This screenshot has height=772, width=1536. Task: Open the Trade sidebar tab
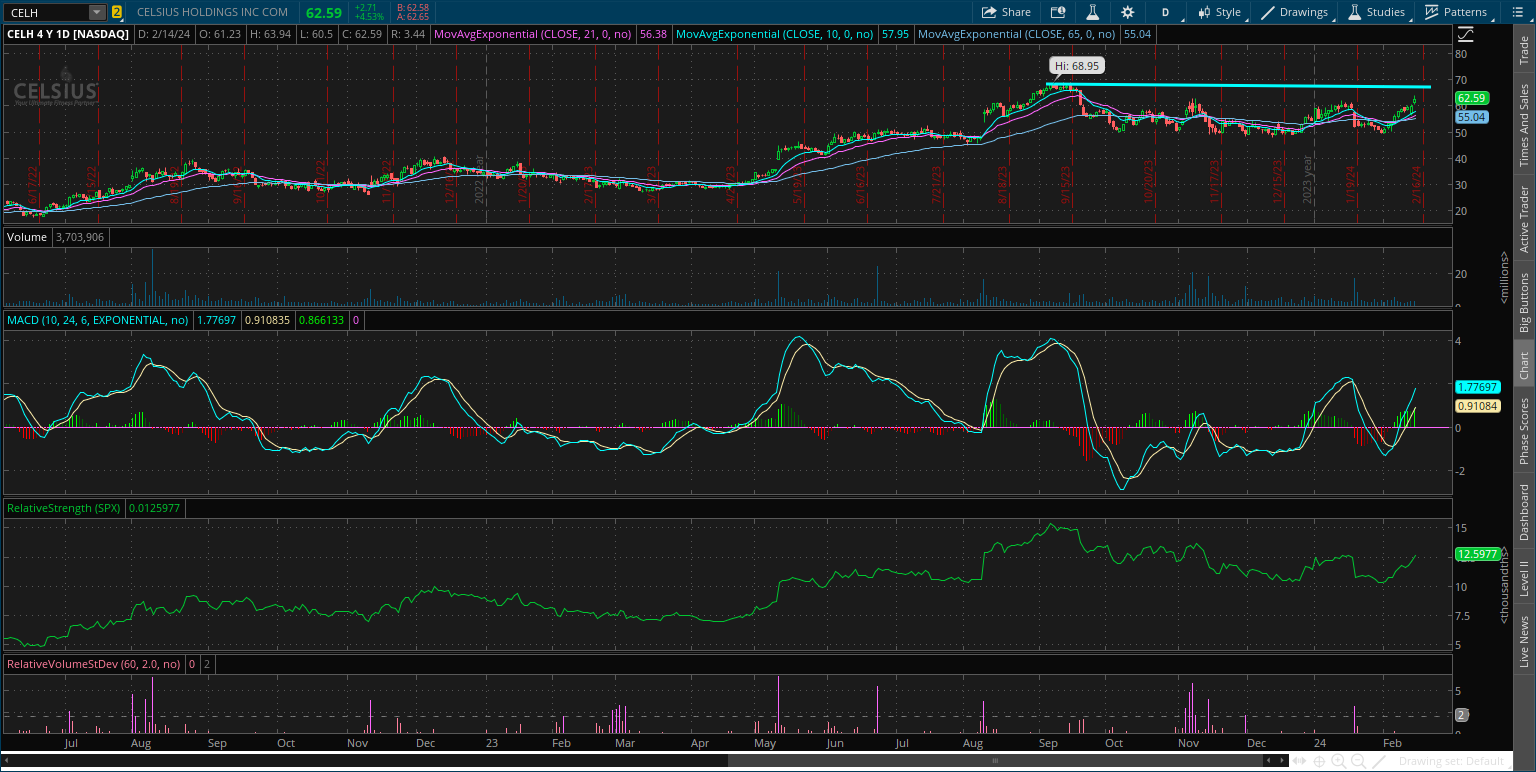[1524, 51]
